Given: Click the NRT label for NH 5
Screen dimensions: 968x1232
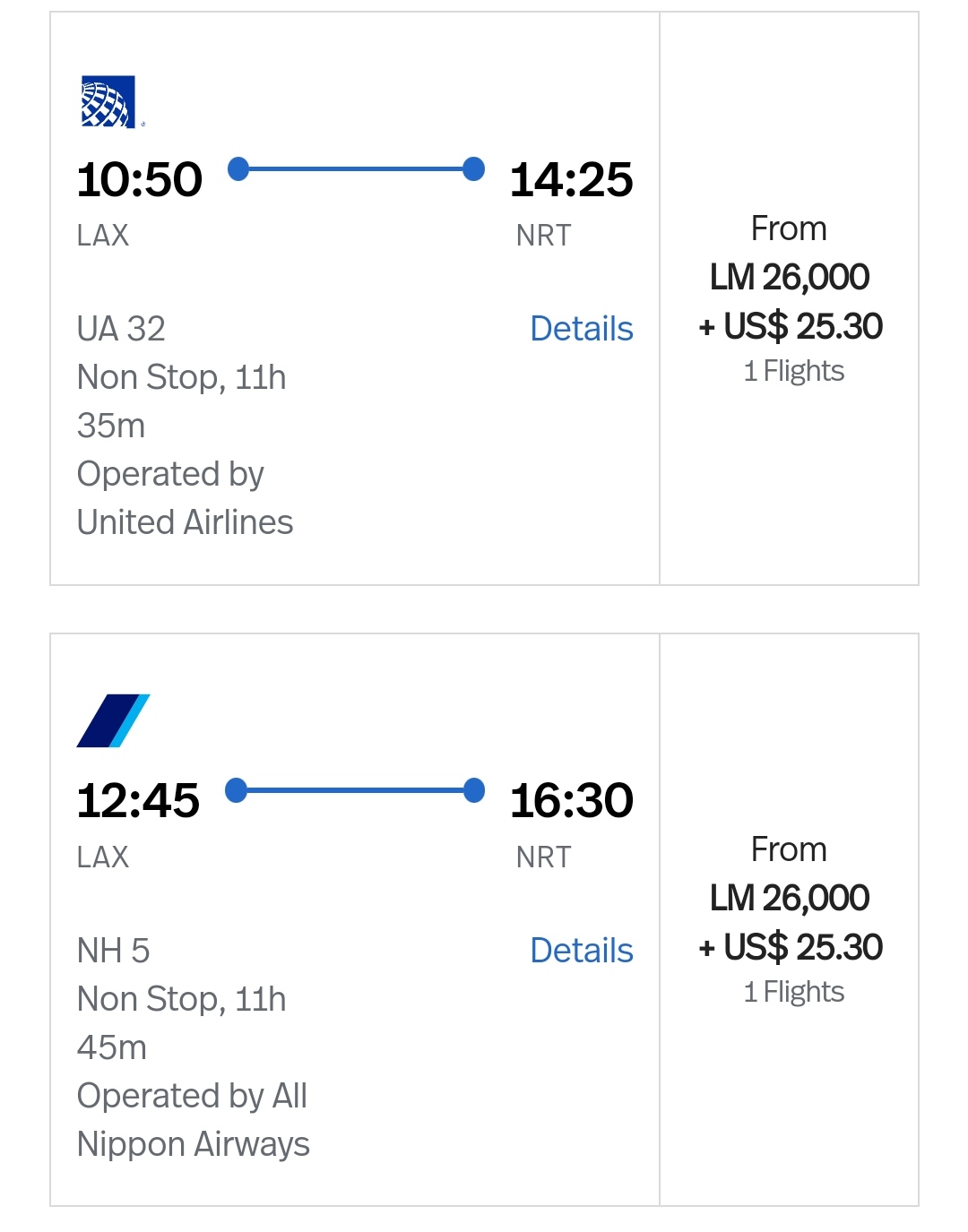Looking at the screenshot, I should pos(543,857).
